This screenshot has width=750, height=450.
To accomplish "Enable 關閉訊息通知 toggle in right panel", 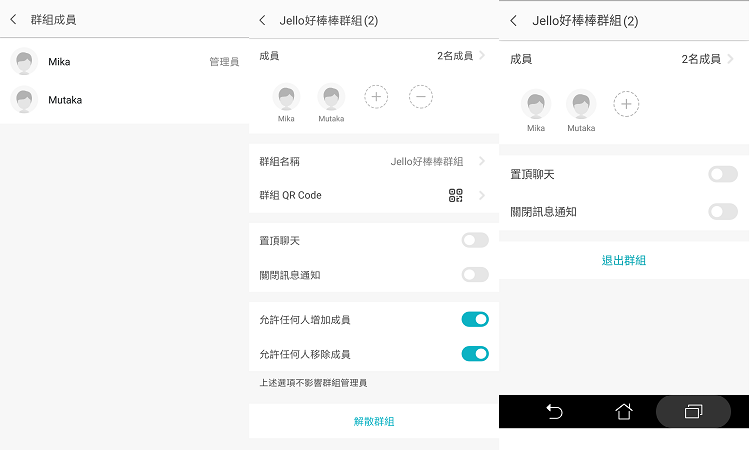I will (722, 211).
